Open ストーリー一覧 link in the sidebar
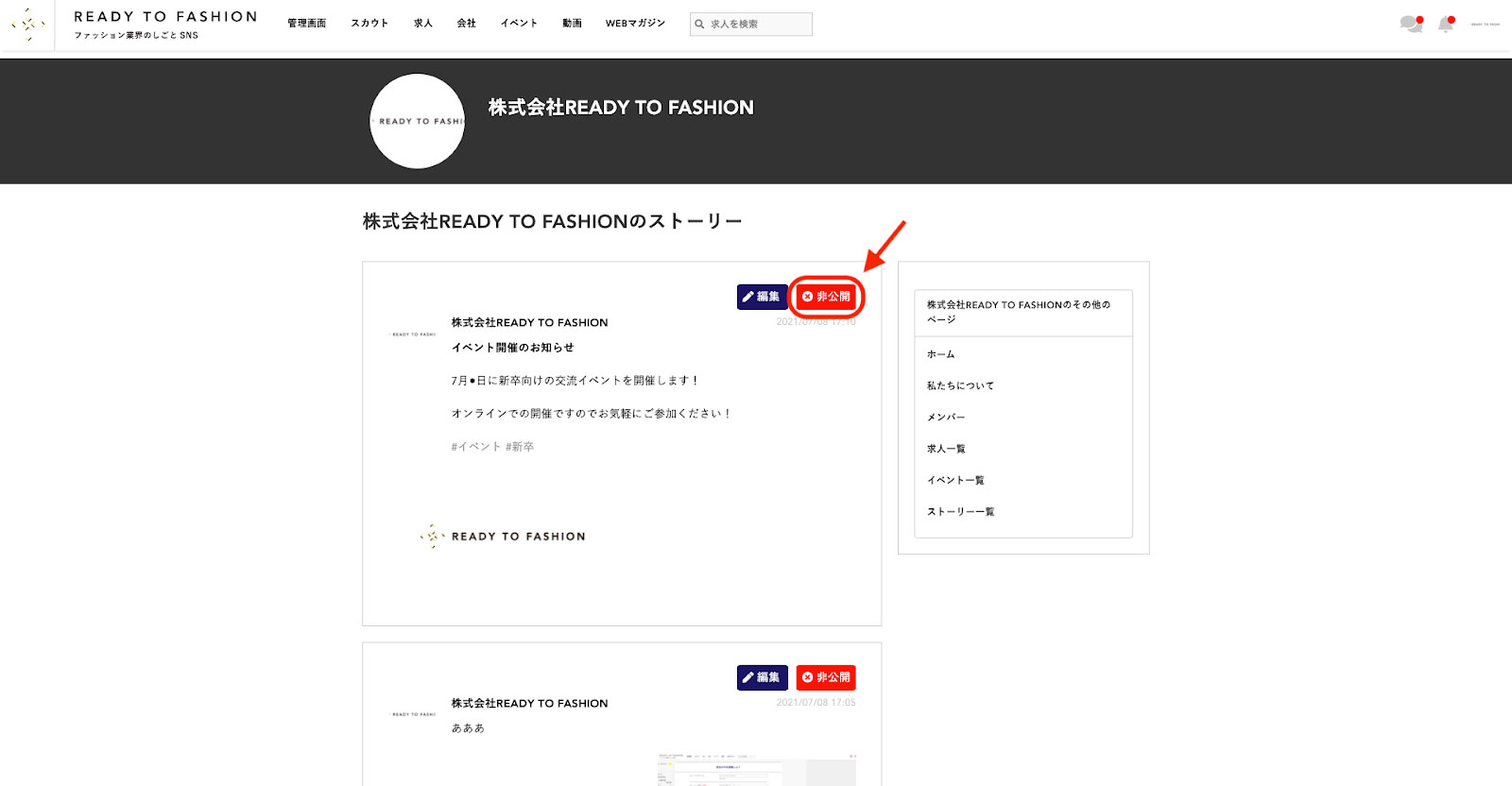Viewport: 1512px width, 786px height. [x=960, y=511]
